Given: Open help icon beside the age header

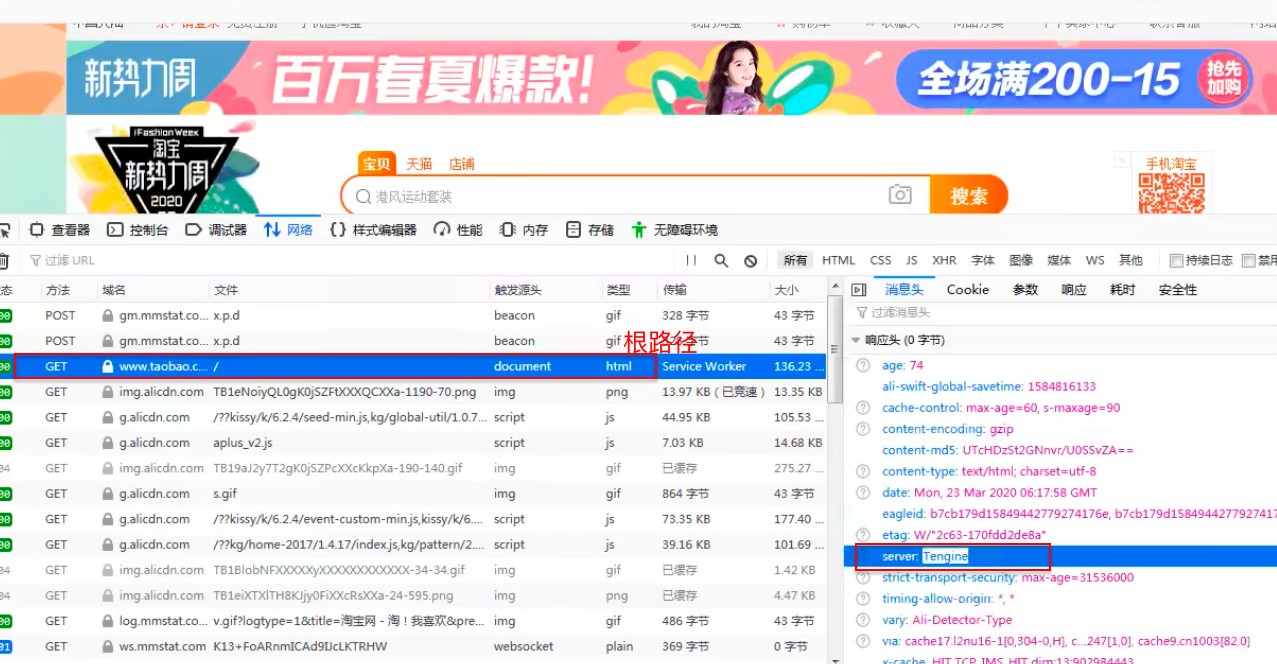Looking at the screenshot, I should tap(863, 366).
